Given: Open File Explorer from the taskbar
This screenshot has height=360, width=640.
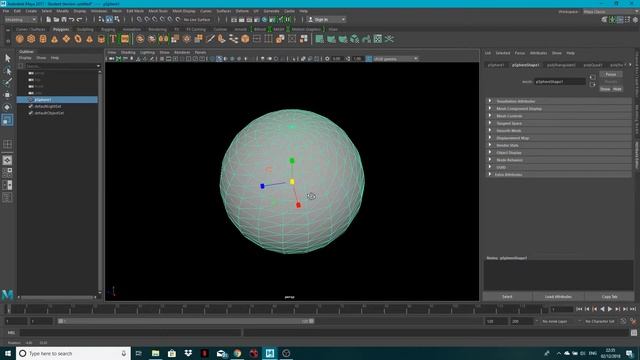Looking at the screenshot, I should 156,353.
